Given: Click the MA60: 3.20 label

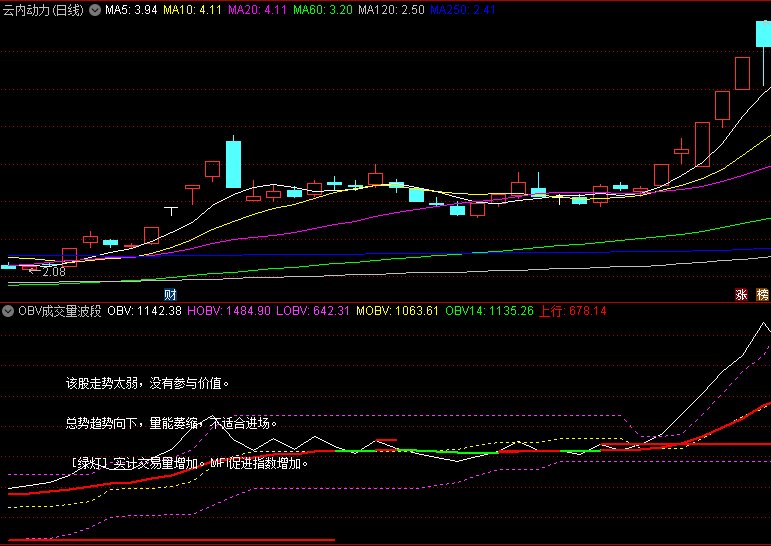Looking at the screenshot, I should pyautogui.click(x=323, y=10).
